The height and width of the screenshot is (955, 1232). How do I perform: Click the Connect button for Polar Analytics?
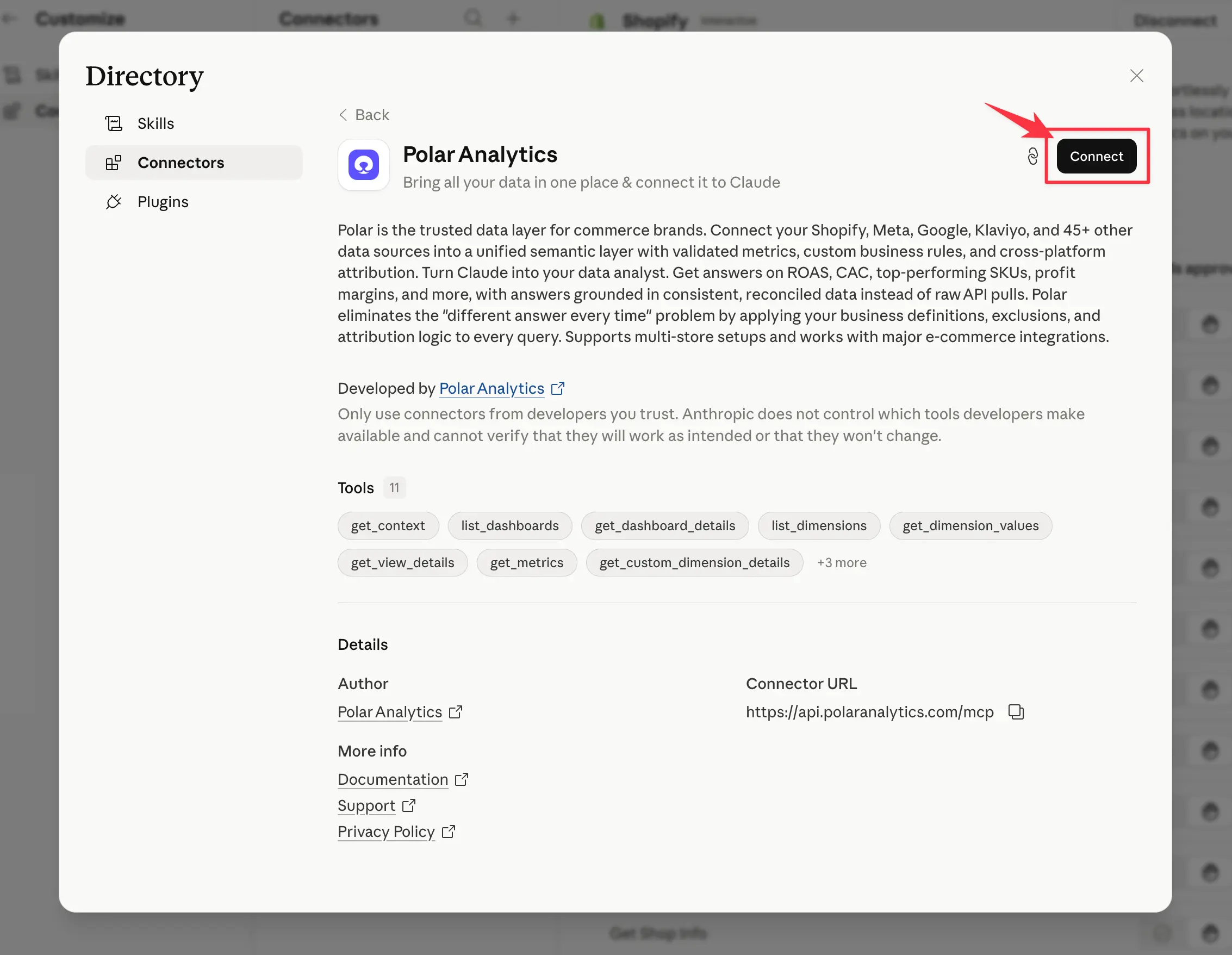pos(1096,156)
